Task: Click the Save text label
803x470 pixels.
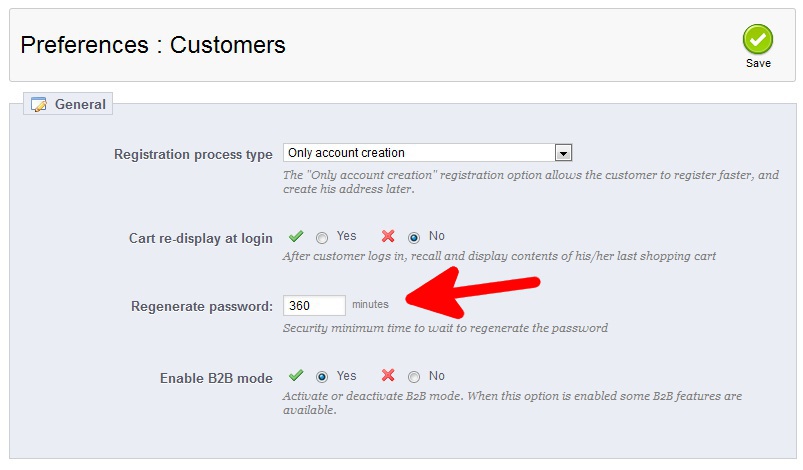Action: 758,64
